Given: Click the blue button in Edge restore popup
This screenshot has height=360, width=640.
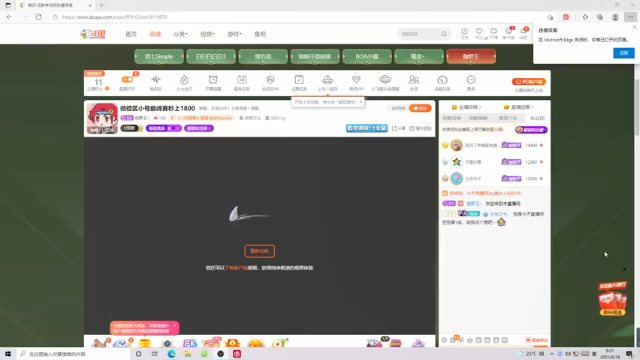Looking at the screenshot, I should pyautogui.click(x=624, y=53).
